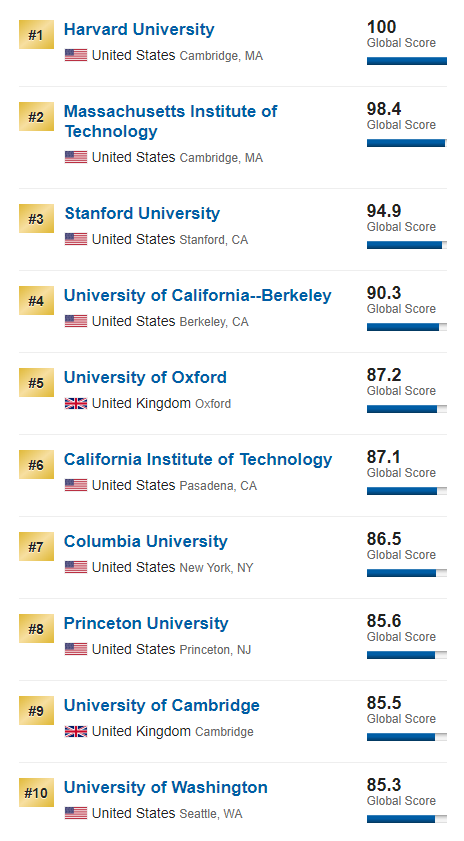Viewport: 464px width, 841px height.
Task: Click the #4 gold rank badge
Action: click(36, 301)
